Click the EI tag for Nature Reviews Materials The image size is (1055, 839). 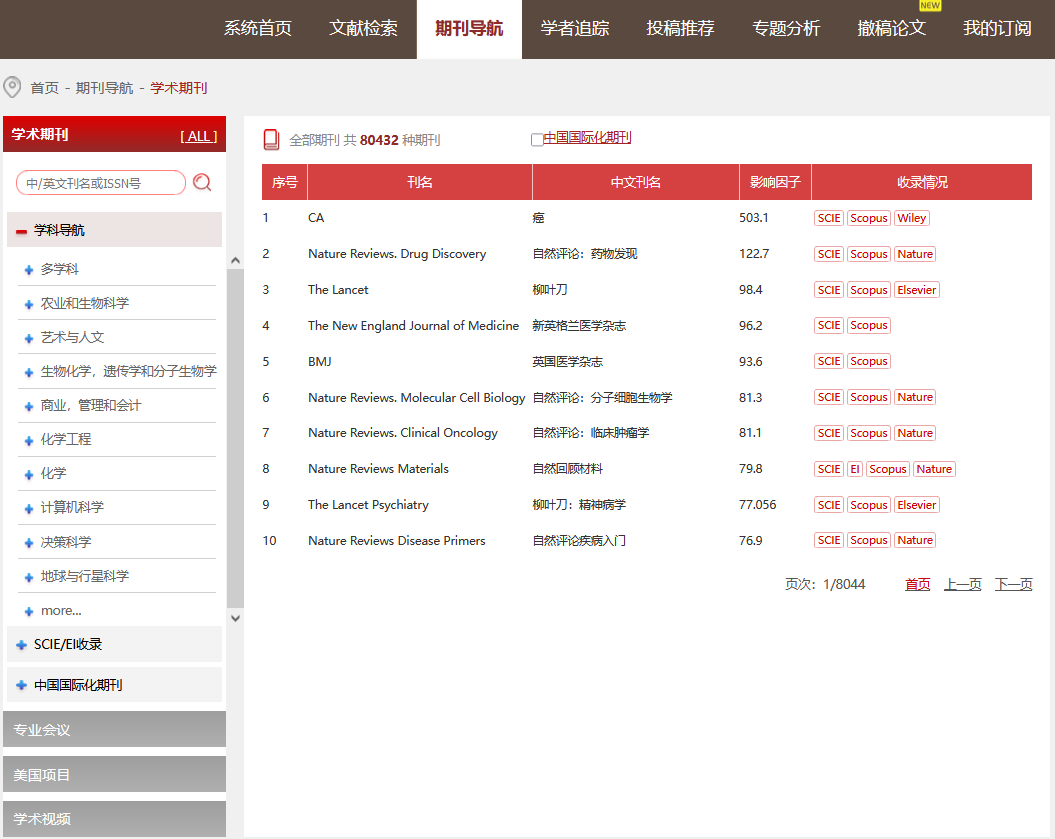coord(854,469)
